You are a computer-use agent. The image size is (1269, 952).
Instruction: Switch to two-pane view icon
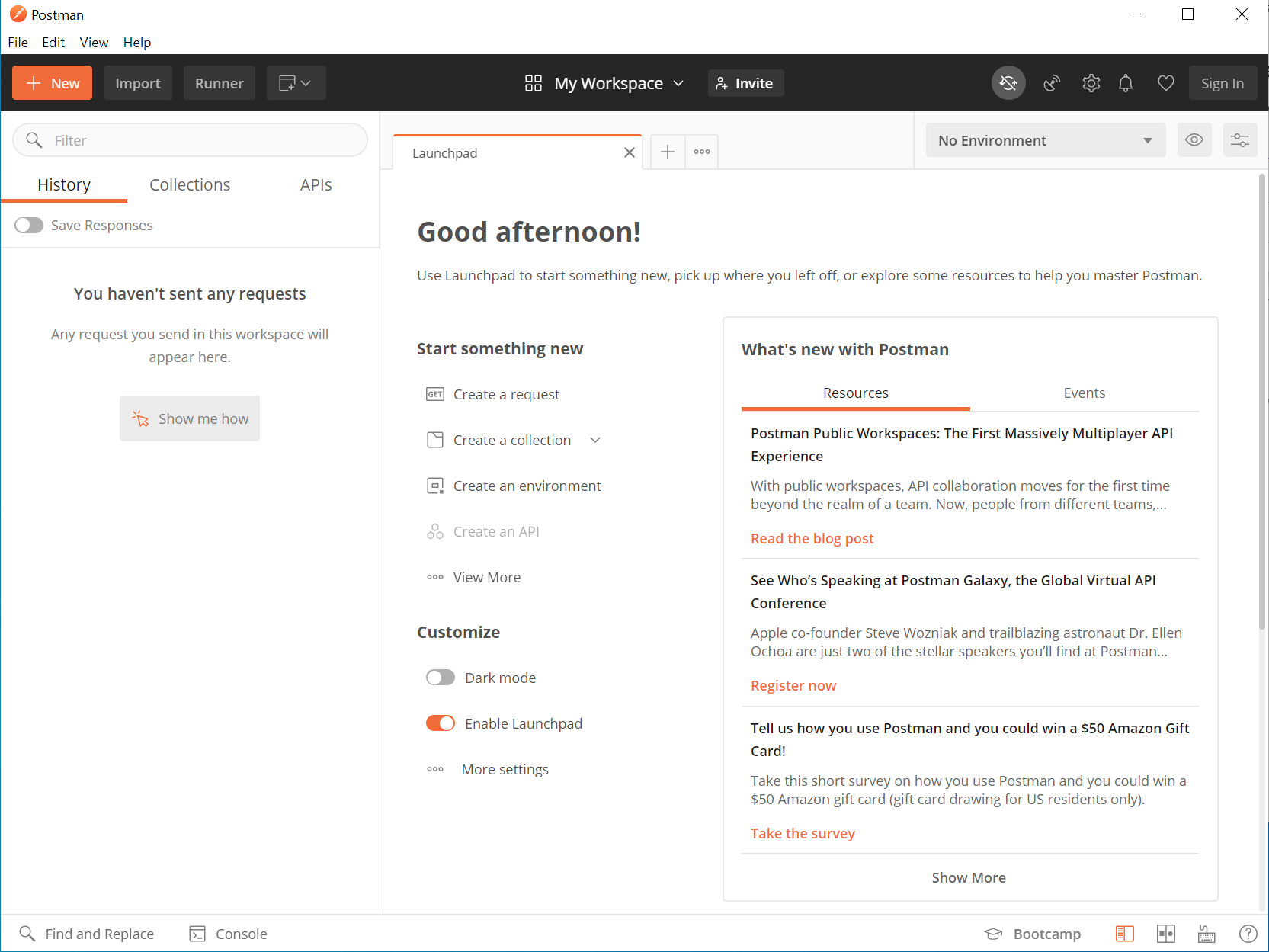(x=1166, y=934)
